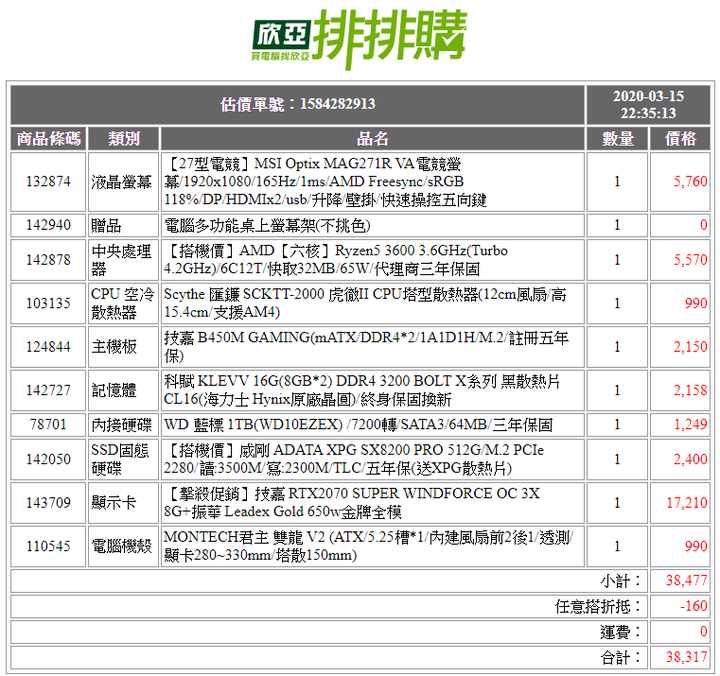Click the 品名 column header
Screen dimensions: 720x676
372,139
